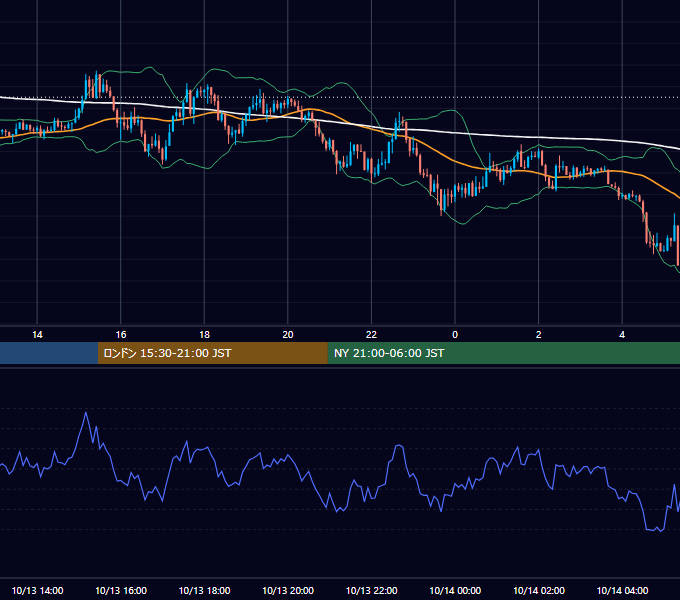Click the 16 hour axis label
The width and height of the screenshot is (680, 600).
coord(121,335)
